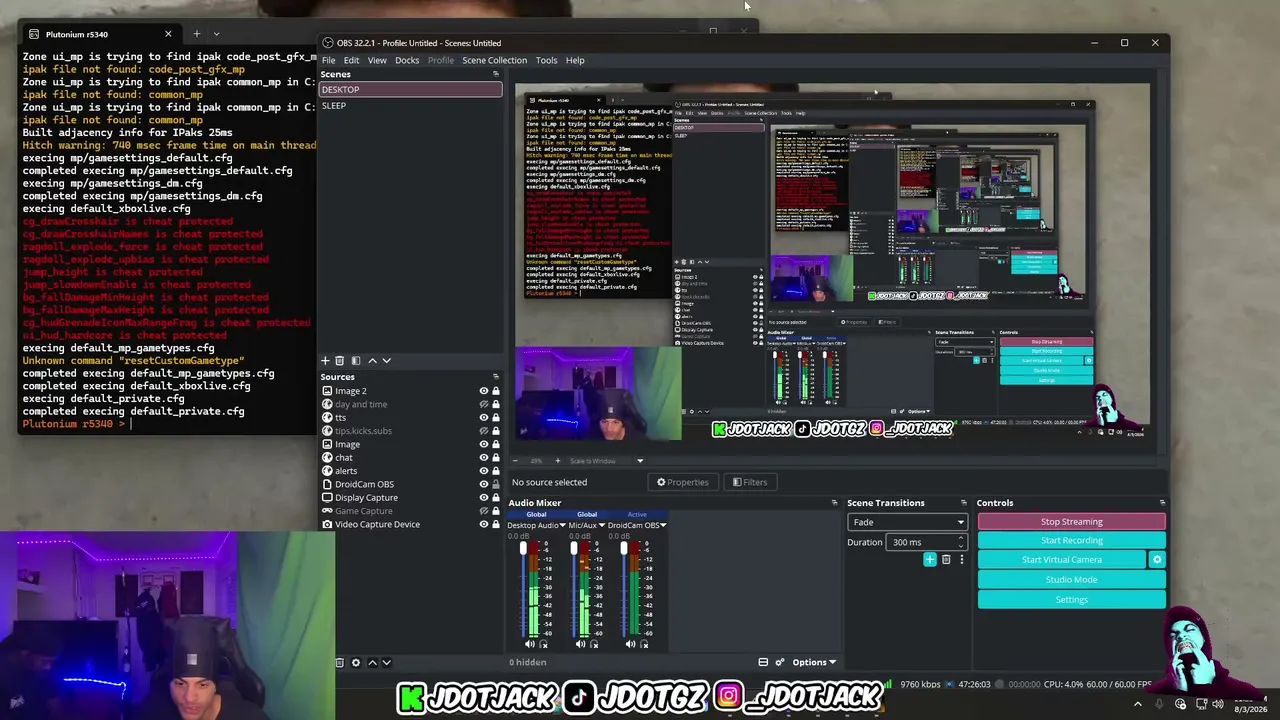Unlock the Video Capture Device source

[x=495, y=524]
